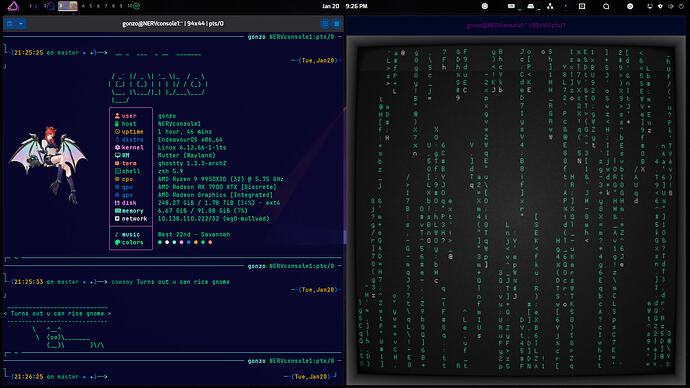Screen dimensions: 690x388
Task: Click the circular indicator icon in the tray
Action: click(x=484, y=6)
